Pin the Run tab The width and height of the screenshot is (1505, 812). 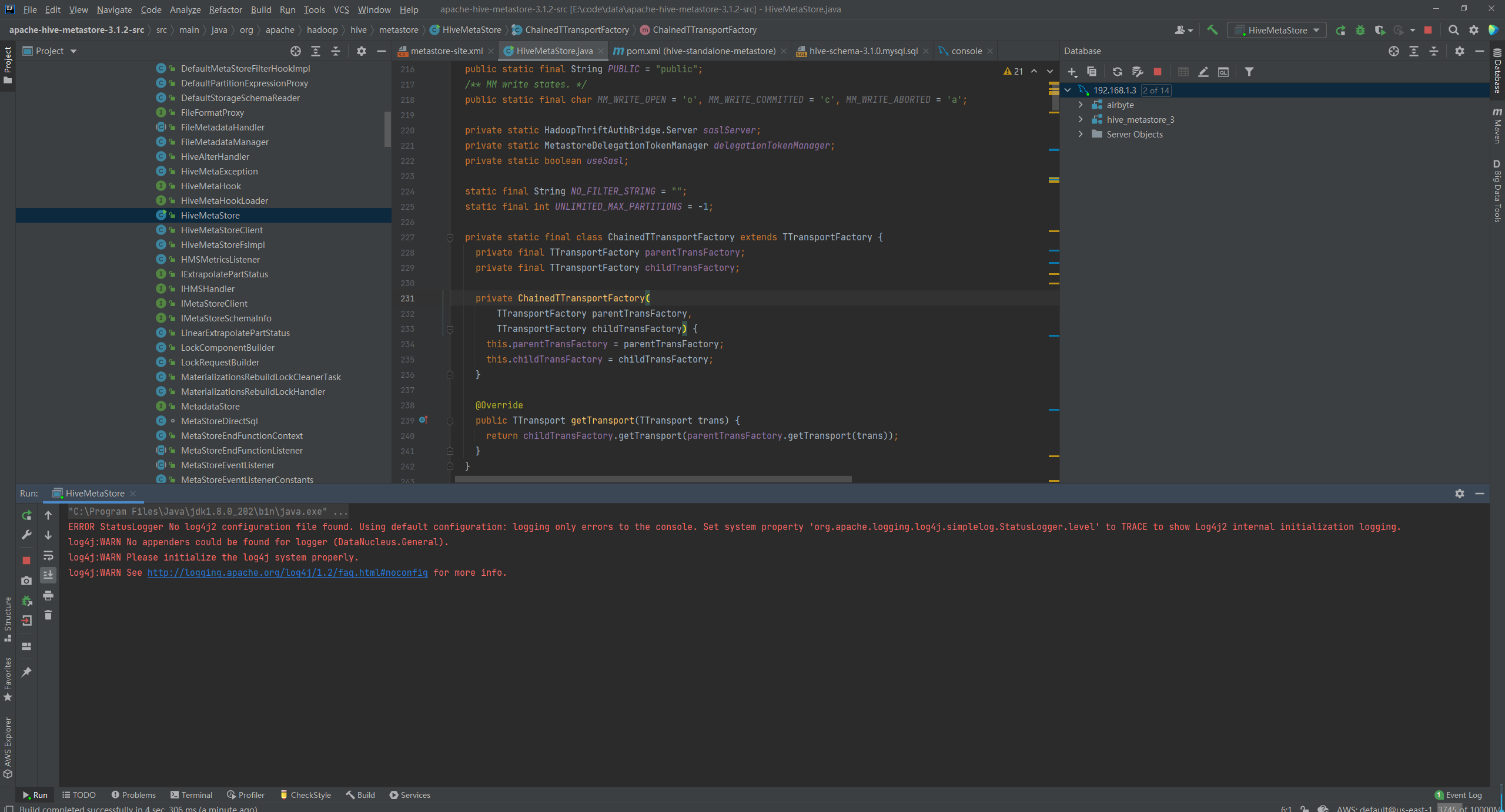click(x=26, y=672)
